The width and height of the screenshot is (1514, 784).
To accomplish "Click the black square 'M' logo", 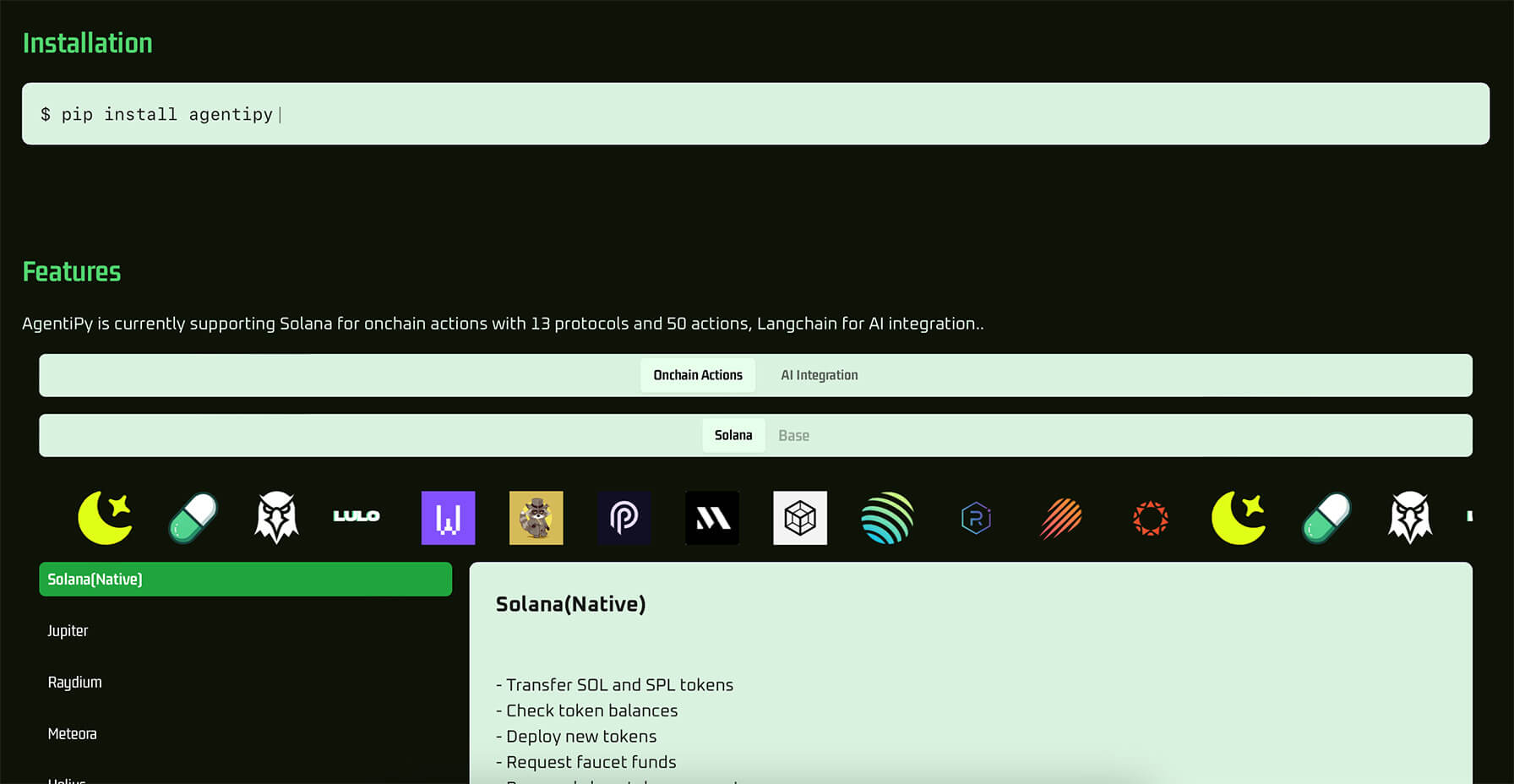I will click(712, 518).
